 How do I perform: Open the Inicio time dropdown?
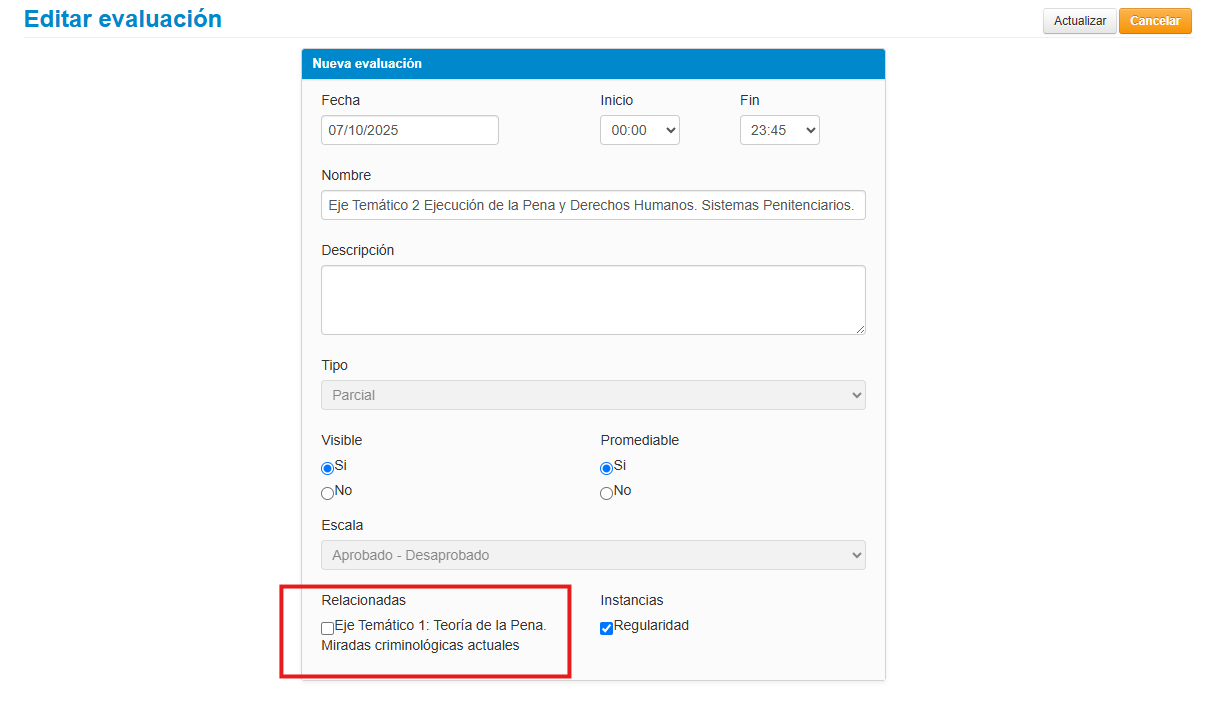click(639, 130)
